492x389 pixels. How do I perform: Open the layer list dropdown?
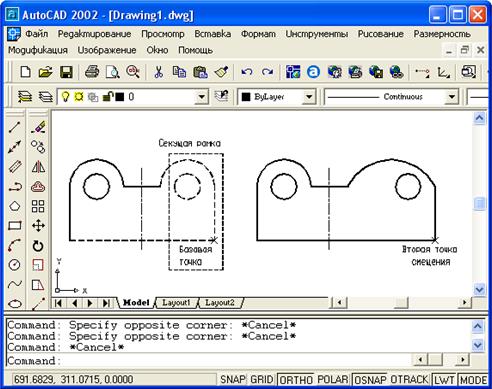pyautogui.click(x=201, y=97)
